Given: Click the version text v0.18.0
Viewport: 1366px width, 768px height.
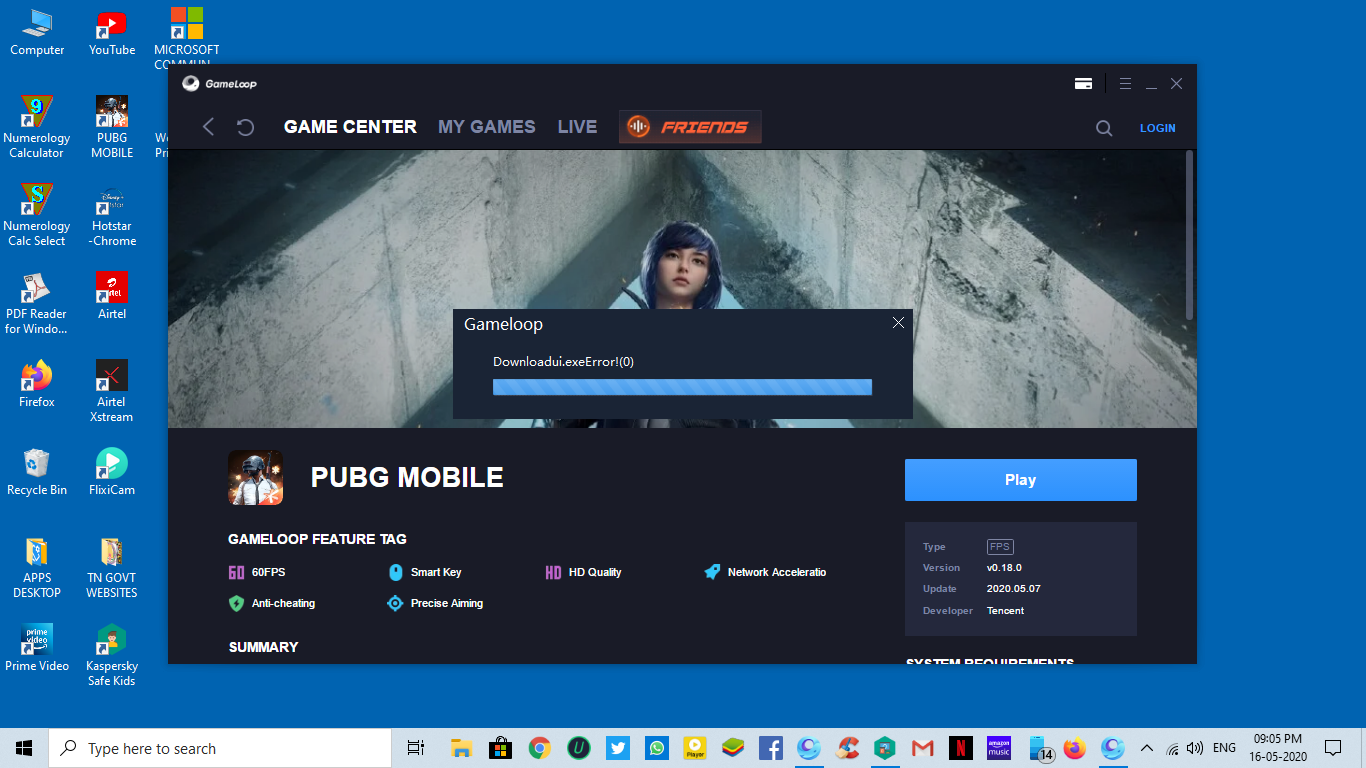Looking at the screenshot, I should pyautogui.click(x=1004, y=568).
